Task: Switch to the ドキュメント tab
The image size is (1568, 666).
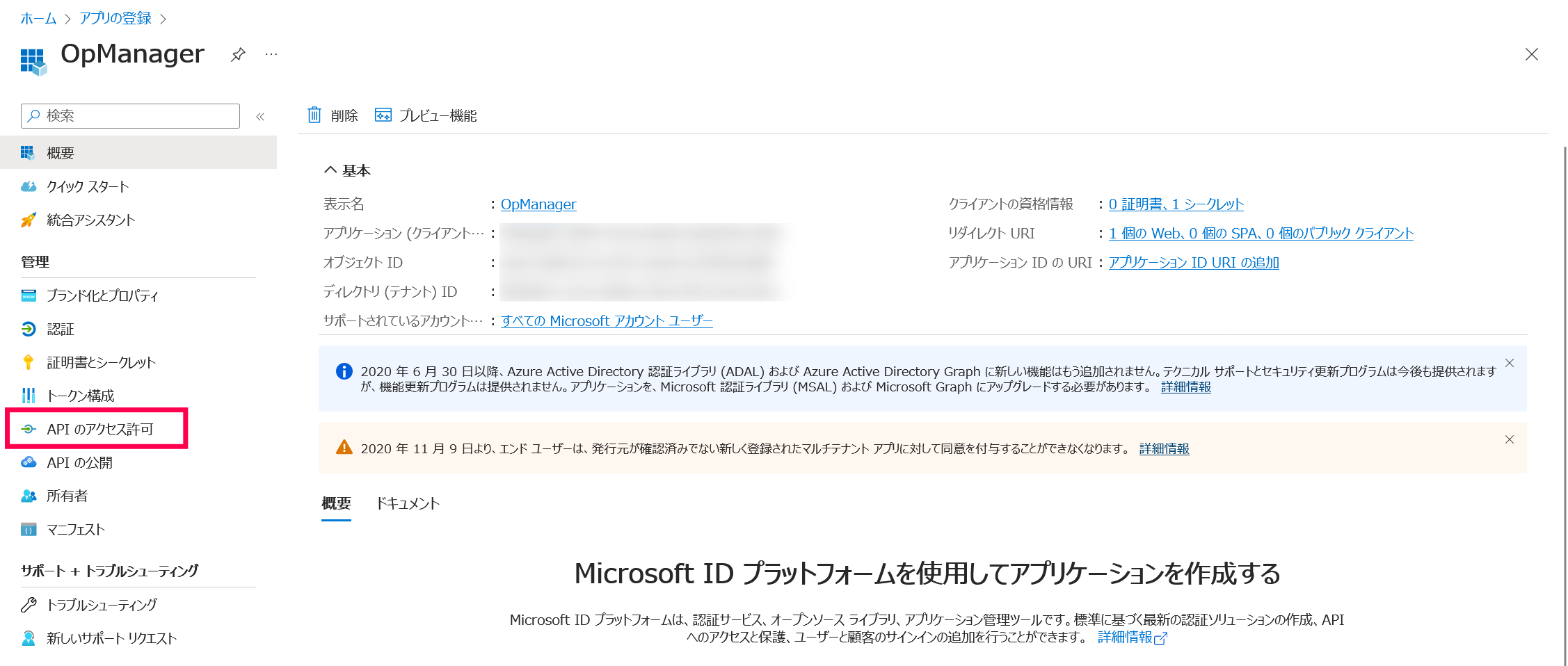Action: pyautogui.click(x=408, y=503)
